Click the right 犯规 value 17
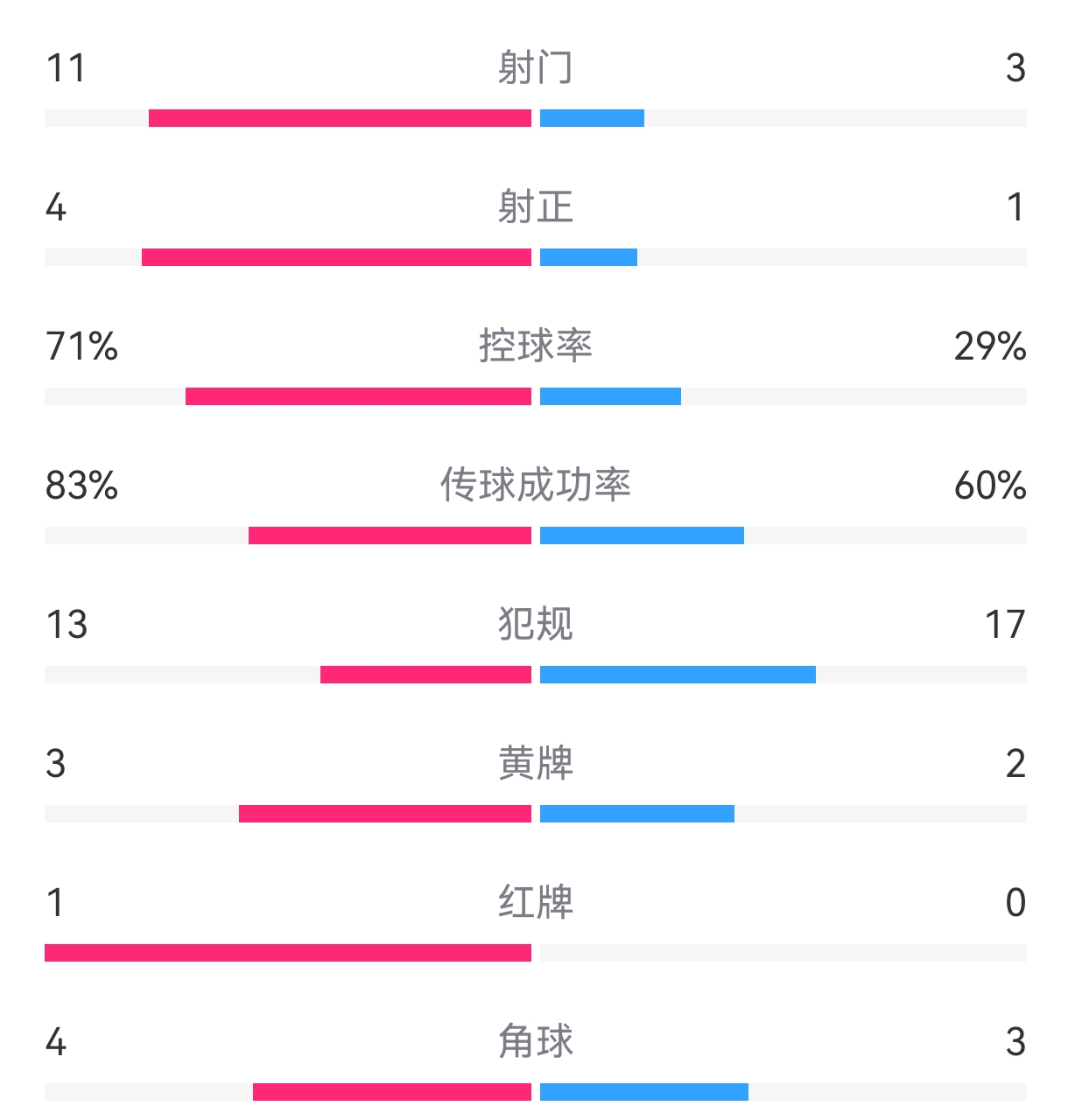Viewport: 1068px width, 1120px height. click(1004, 625)
